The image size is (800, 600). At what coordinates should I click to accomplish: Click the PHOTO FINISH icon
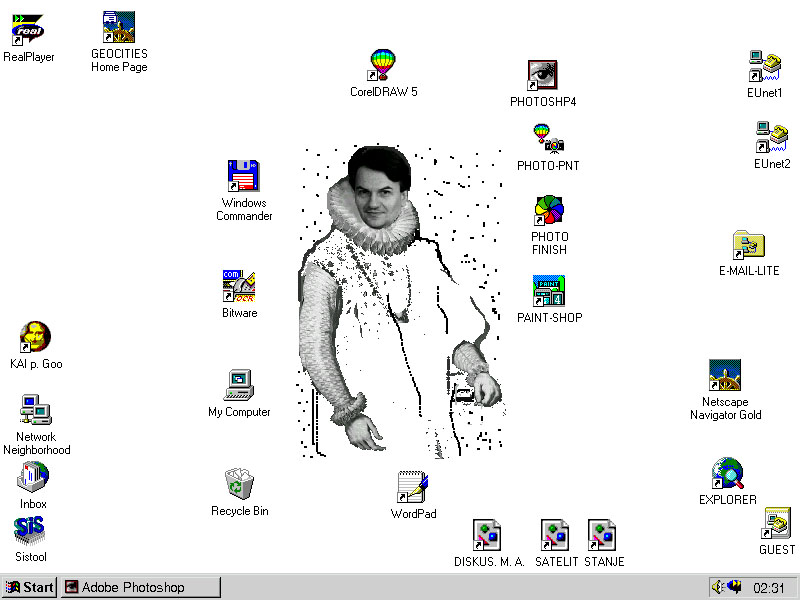point(549,212)
